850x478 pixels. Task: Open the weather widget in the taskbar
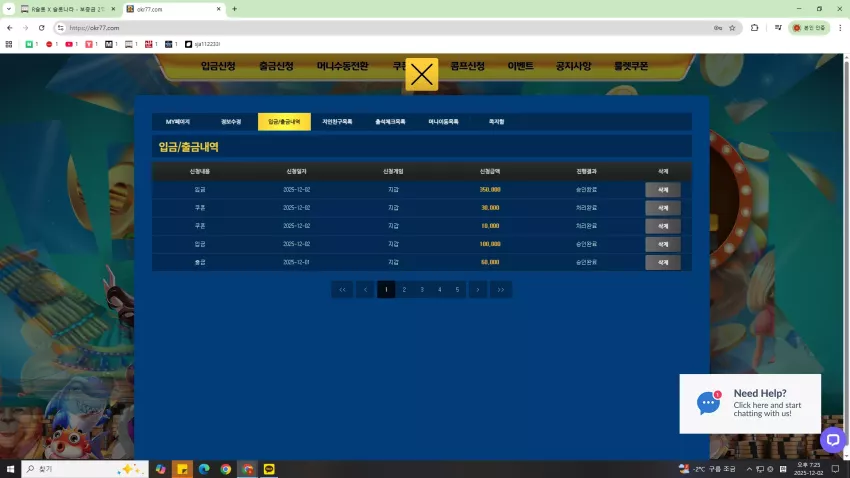click(707, 469)
